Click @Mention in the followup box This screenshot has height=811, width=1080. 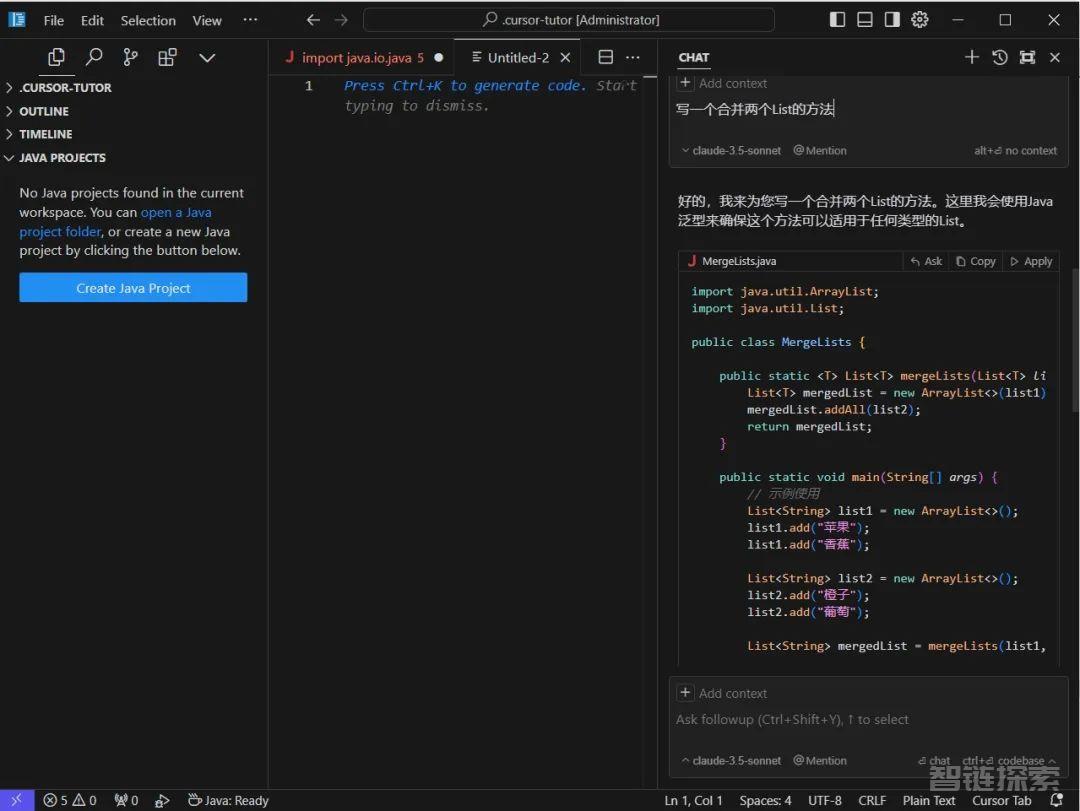coord(820,761)
